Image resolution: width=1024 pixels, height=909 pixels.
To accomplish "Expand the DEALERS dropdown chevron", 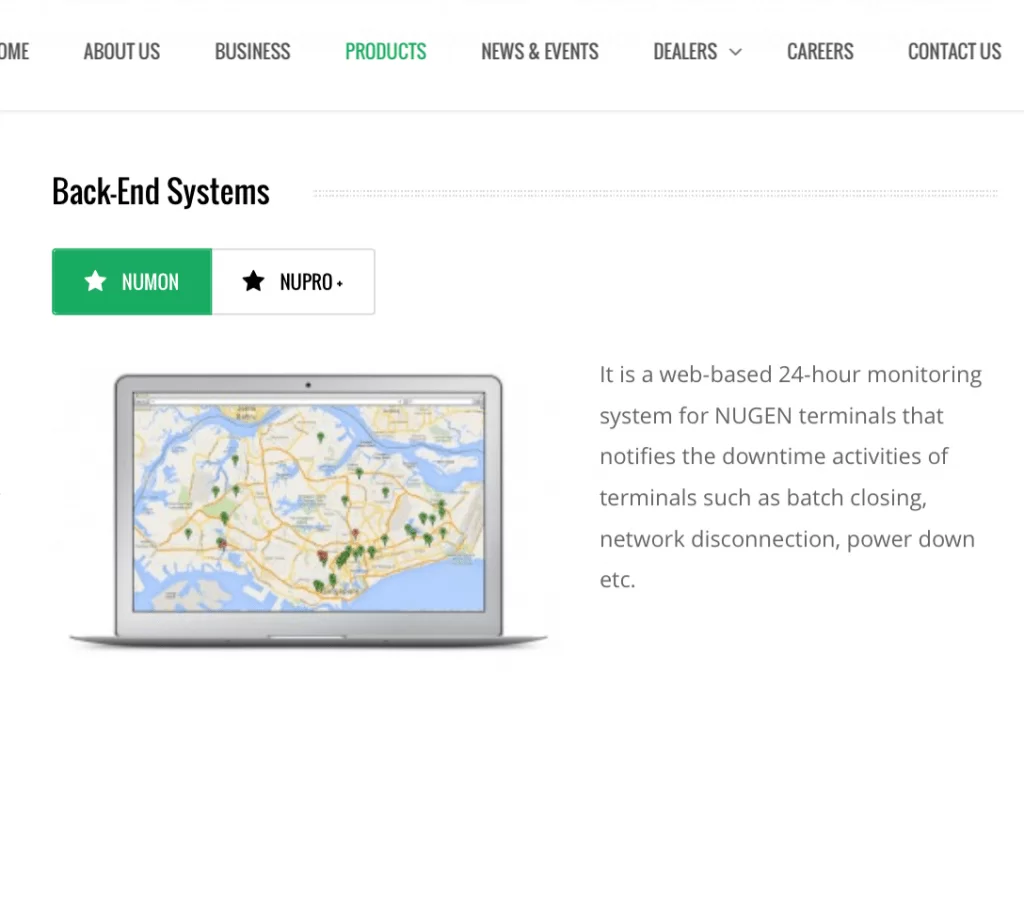I will tap(735, 52).
